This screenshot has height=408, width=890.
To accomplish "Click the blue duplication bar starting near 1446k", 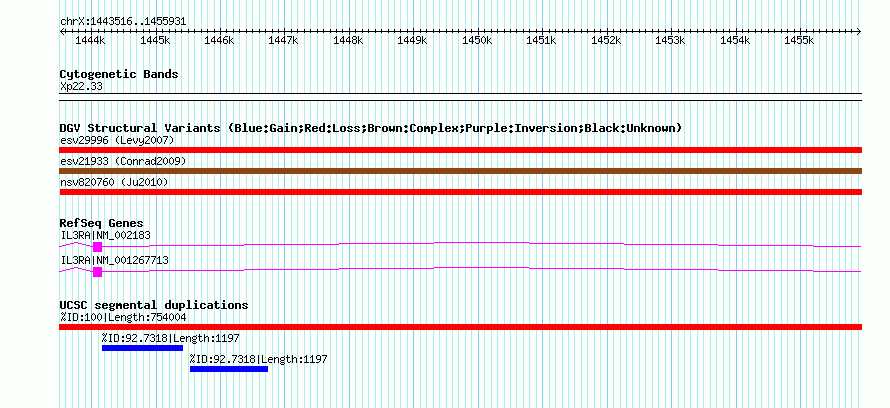I will coord(229,369).
